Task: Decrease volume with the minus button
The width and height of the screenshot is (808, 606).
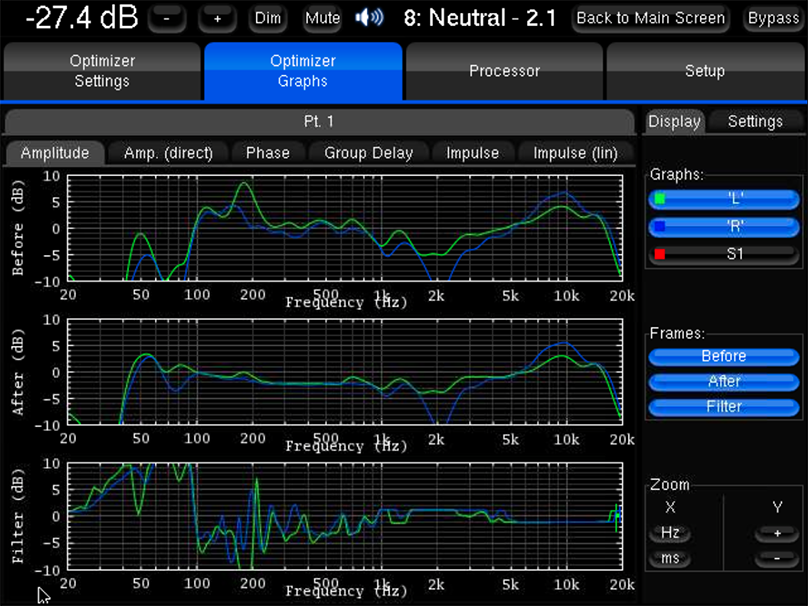Action: pos(166,19)
